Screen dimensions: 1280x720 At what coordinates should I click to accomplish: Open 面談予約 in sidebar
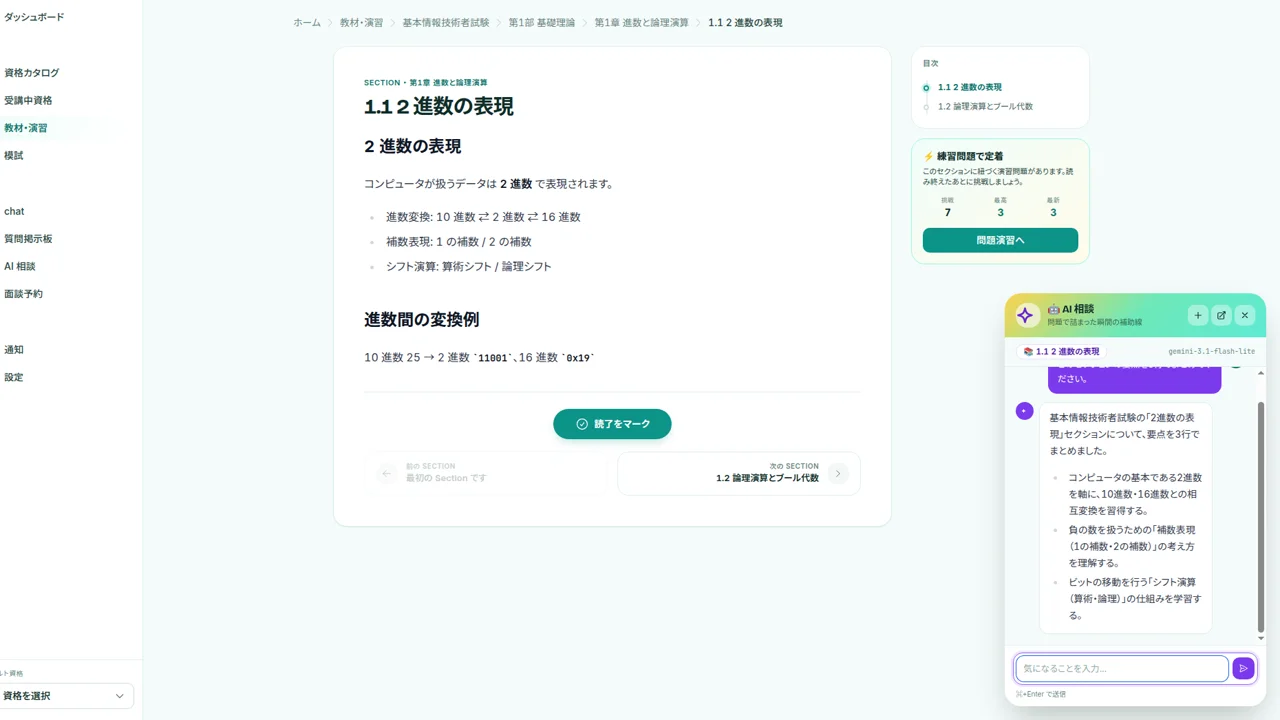click(x=23, y=294)
